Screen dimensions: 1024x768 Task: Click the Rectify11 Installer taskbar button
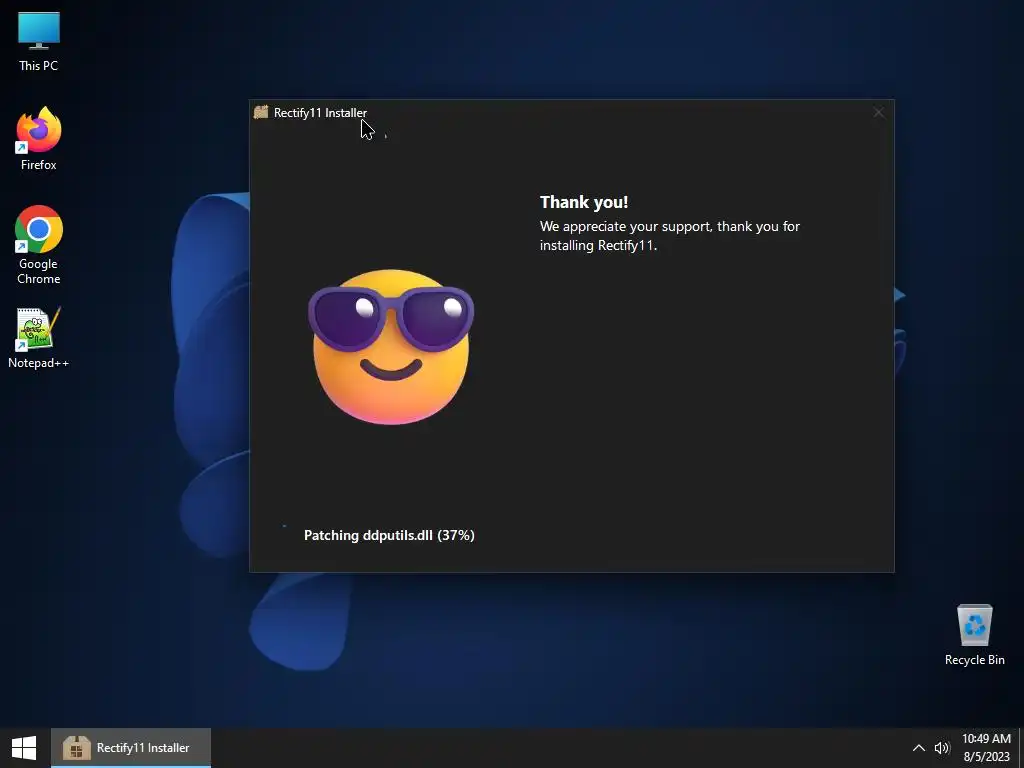coord(131,748)
